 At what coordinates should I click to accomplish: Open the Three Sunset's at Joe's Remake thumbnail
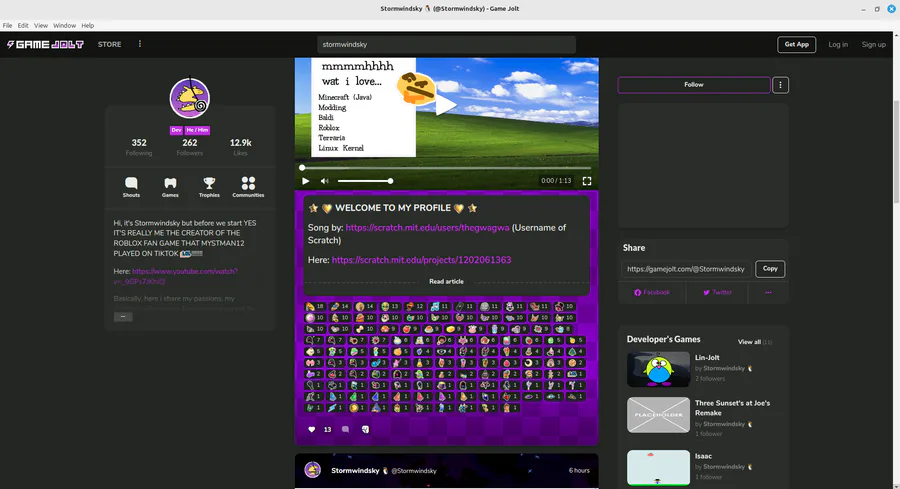658,414
